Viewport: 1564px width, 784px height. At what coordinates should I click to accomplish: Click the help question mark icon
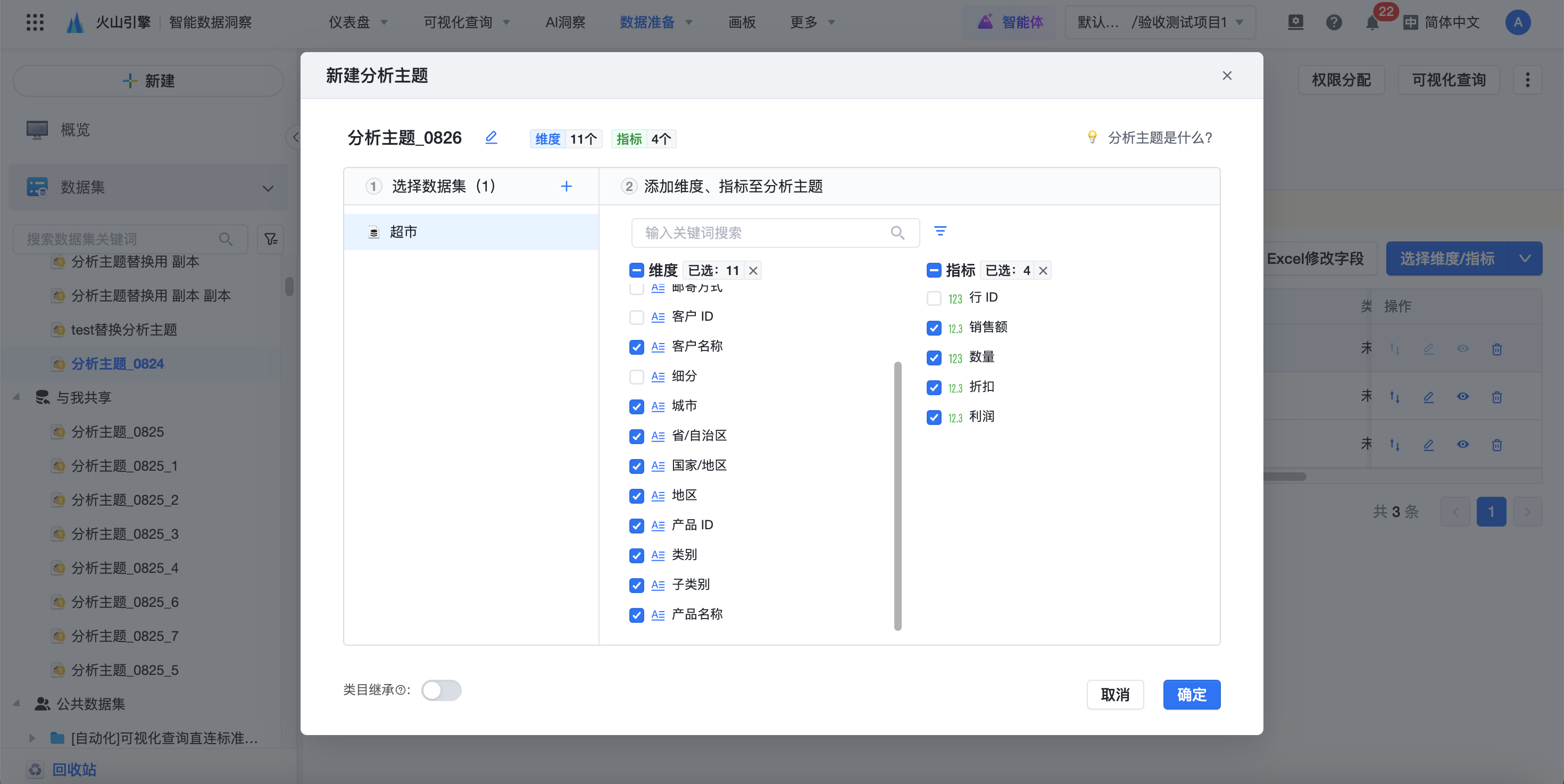[1333, 22]
